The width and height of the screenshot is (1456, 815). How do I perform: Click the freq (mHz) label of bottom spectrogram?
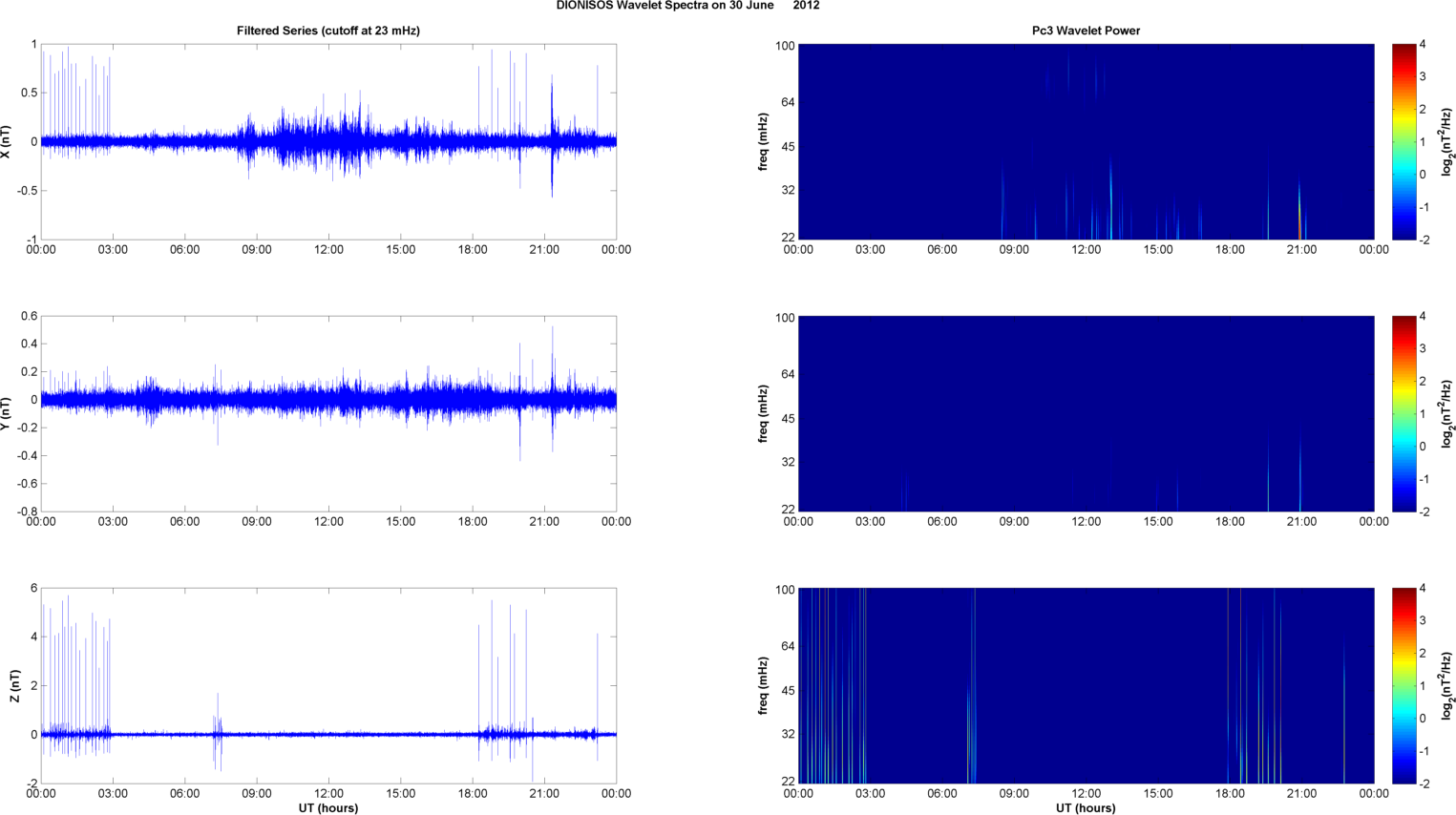(x=764, y=686)
